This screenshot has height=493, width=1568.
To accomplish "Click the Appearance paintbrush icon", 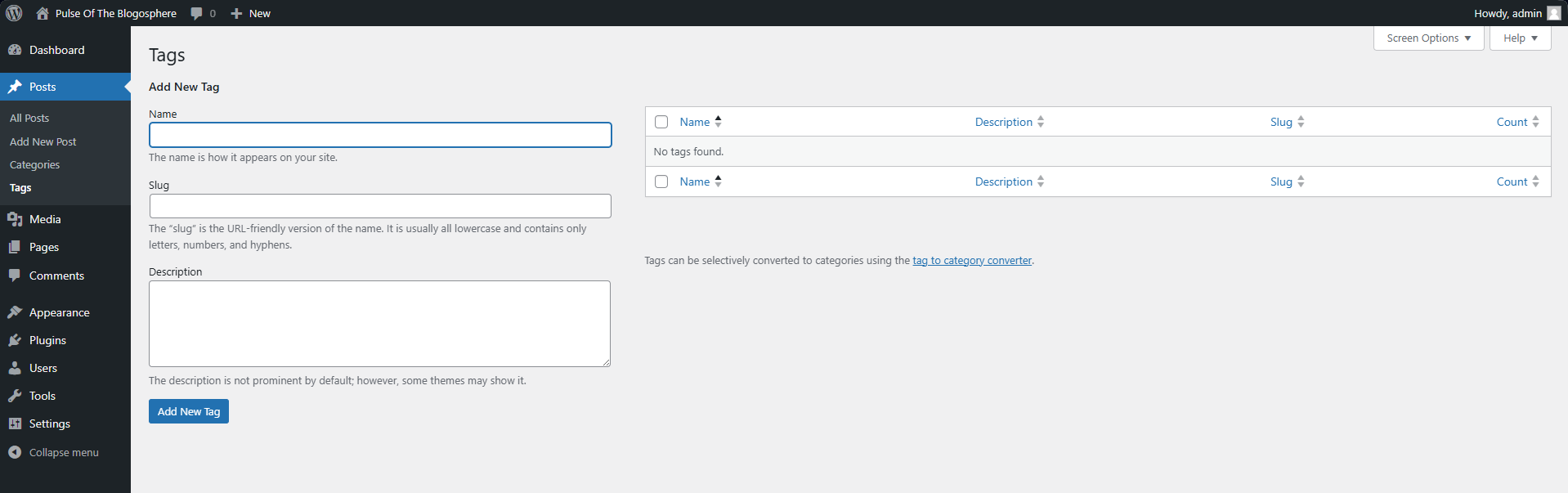I will point(15,312).
